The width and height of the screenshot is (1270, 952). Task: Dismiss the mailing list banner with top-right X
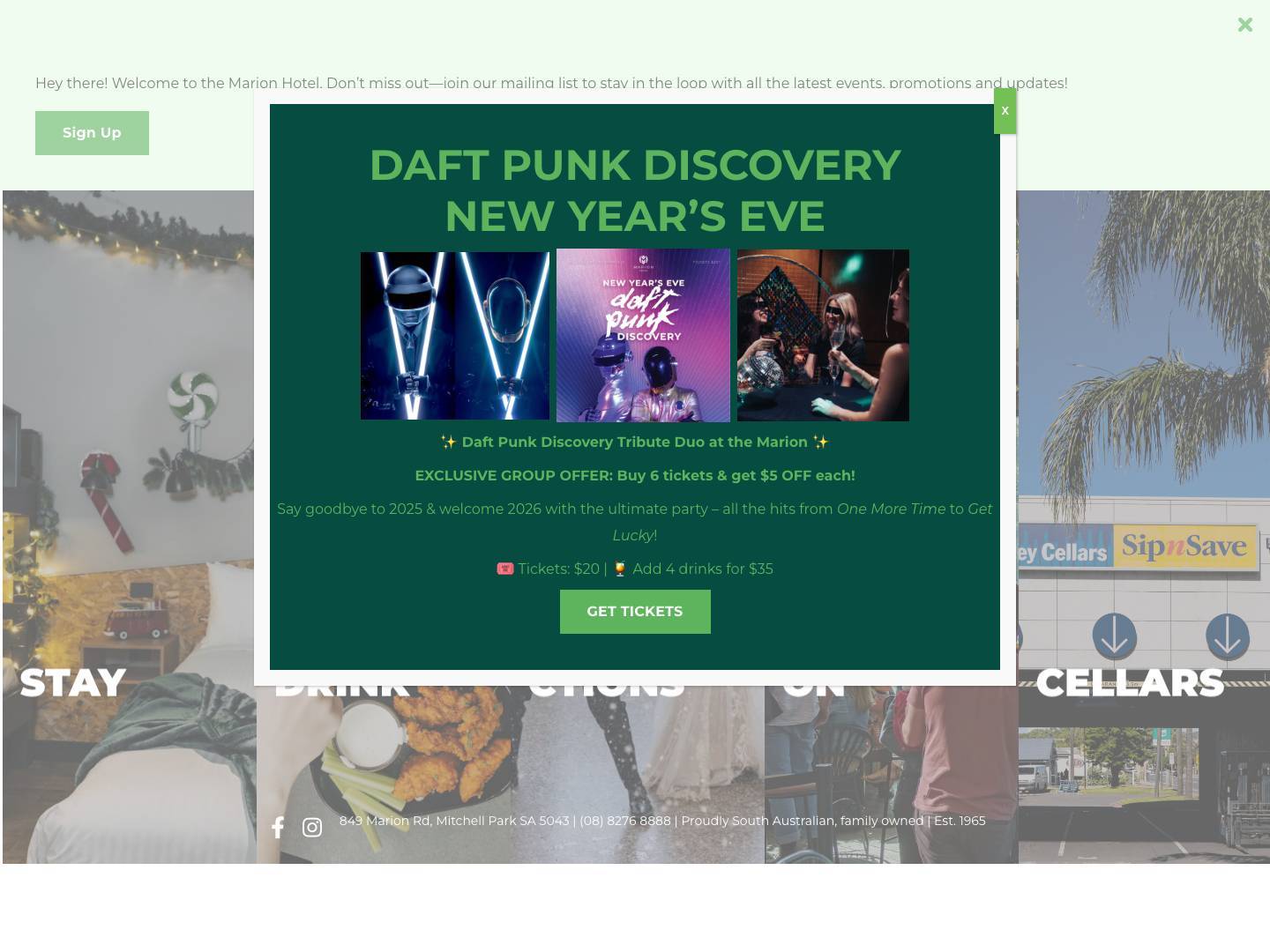point(1244,25)
